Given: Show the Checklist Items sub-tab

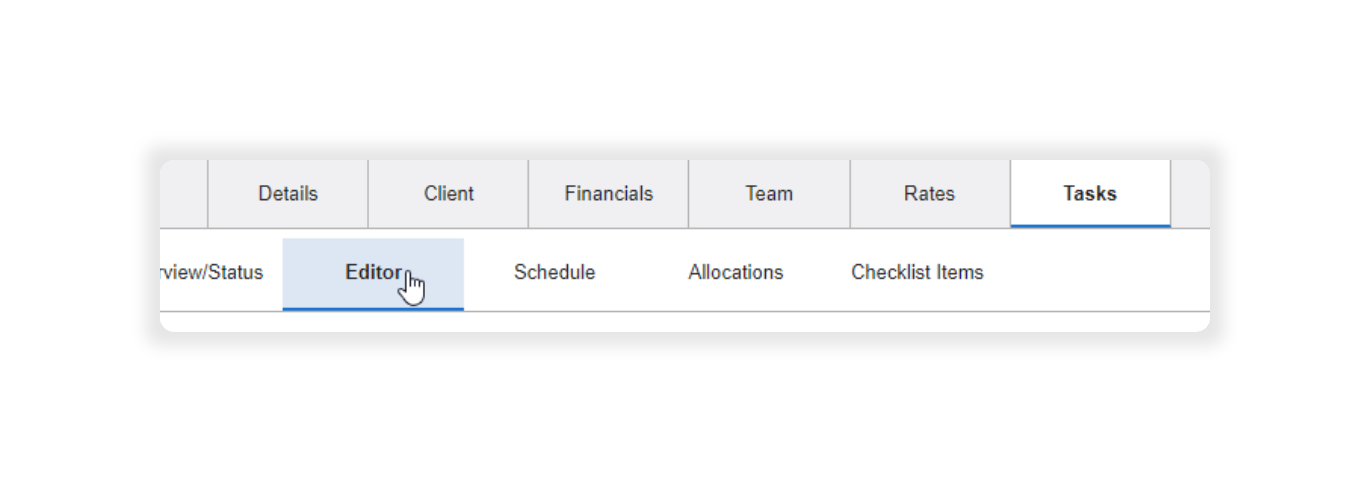Looking at the screenshot, I should [x=917, y=273].
